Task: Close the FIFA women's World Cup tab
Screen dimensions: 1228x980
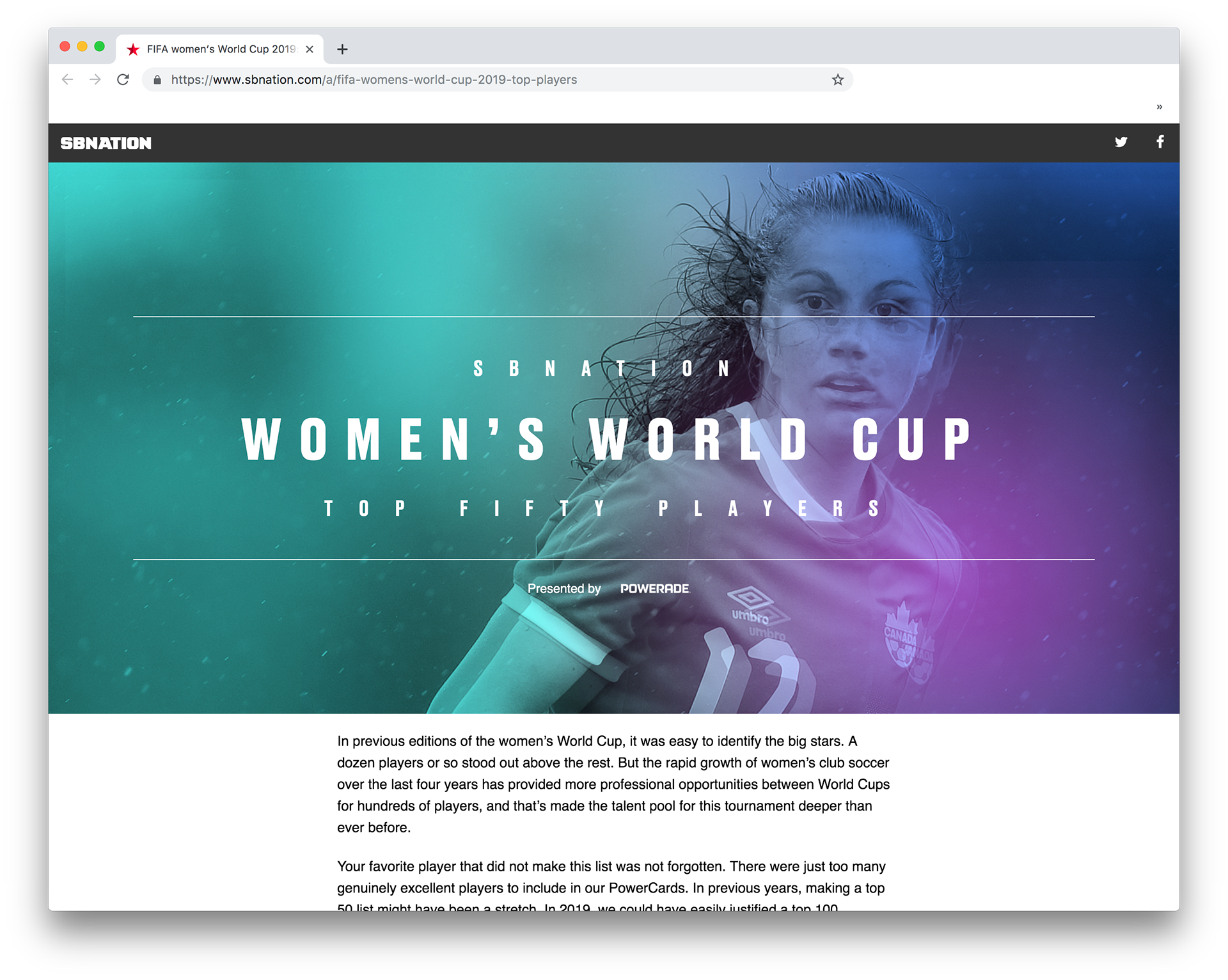Action: pyautogui.click(x=310, y=49)
